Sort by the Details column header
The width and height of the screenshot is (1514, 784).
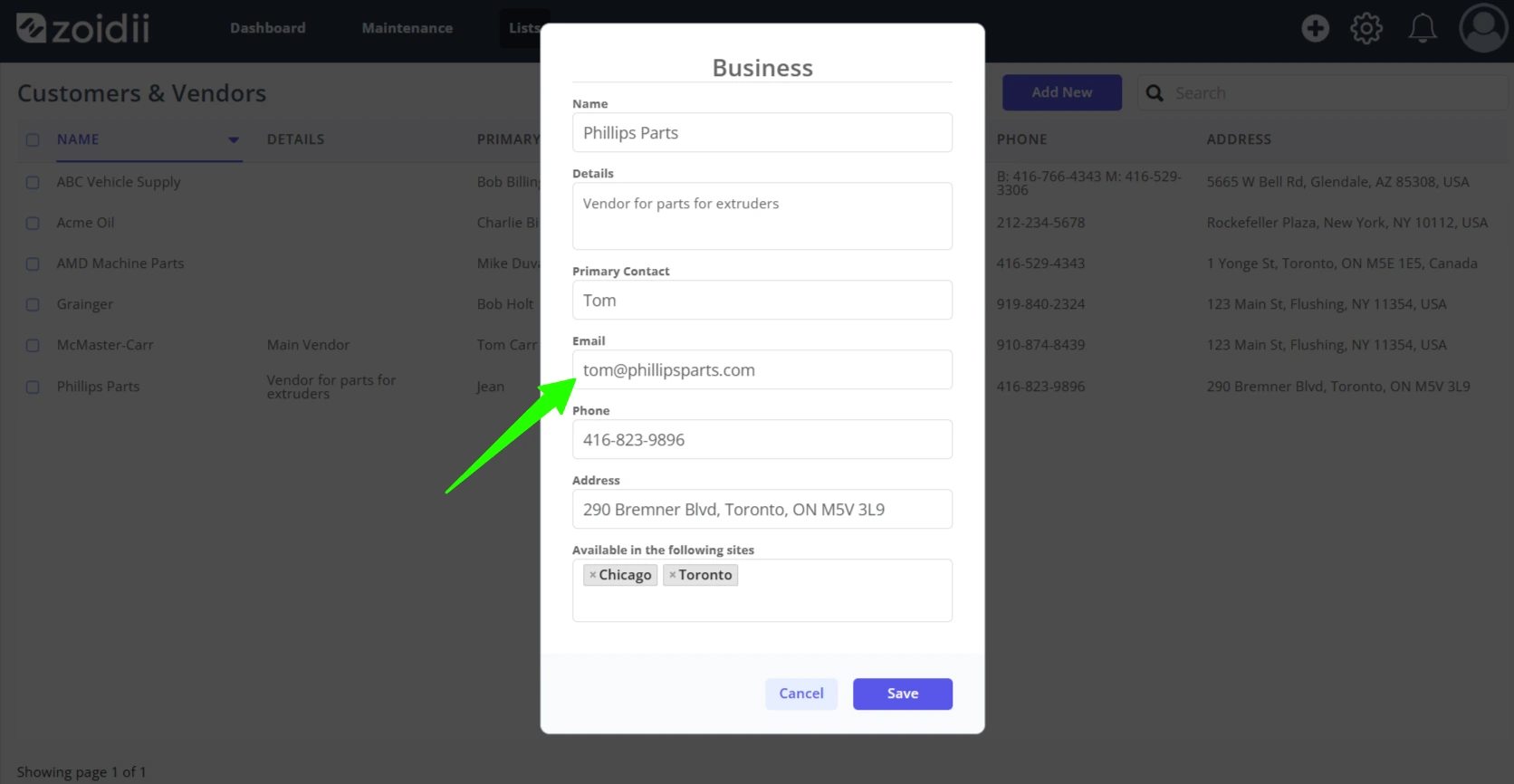point(295,139)
